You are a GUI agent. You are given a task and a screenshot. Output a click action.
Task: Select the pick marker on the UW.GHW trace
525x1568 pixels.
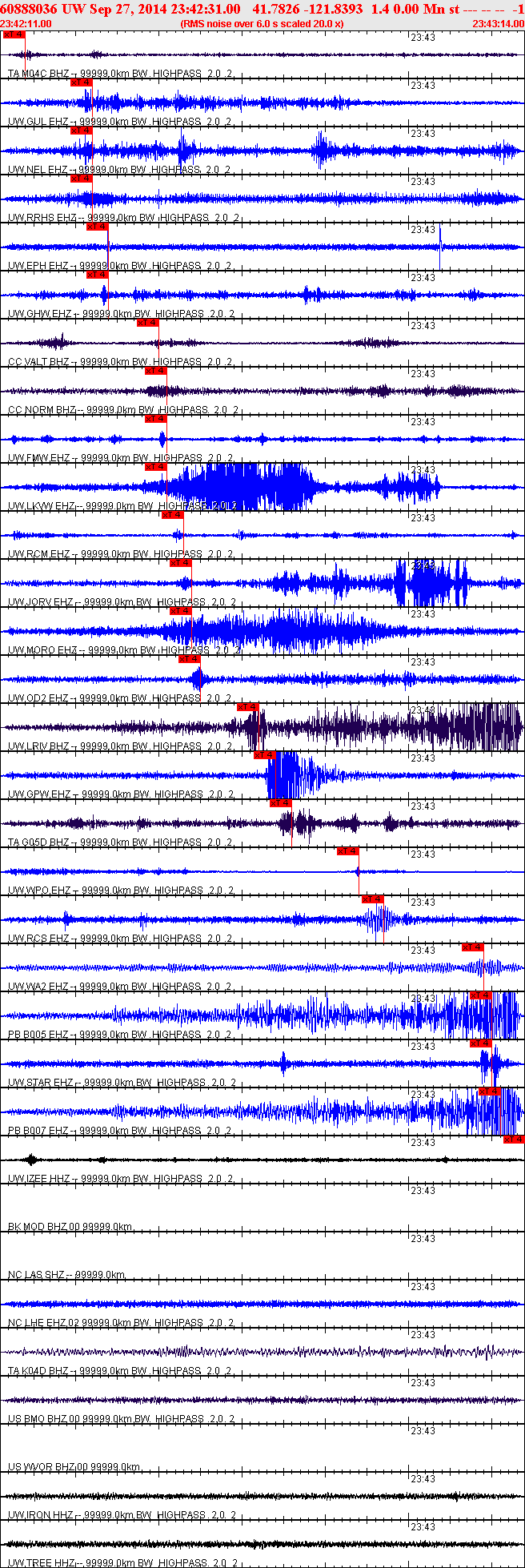pyautogui.click(x=97, y=275)
